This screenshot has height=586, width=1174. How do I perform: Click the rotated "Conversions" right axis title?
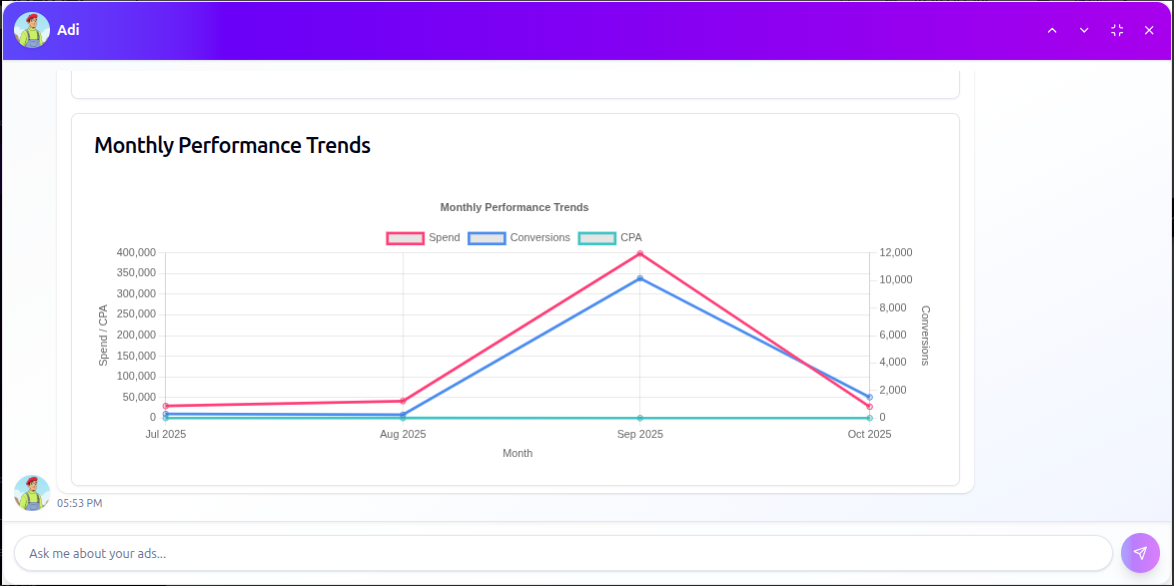tap(925, 335)
